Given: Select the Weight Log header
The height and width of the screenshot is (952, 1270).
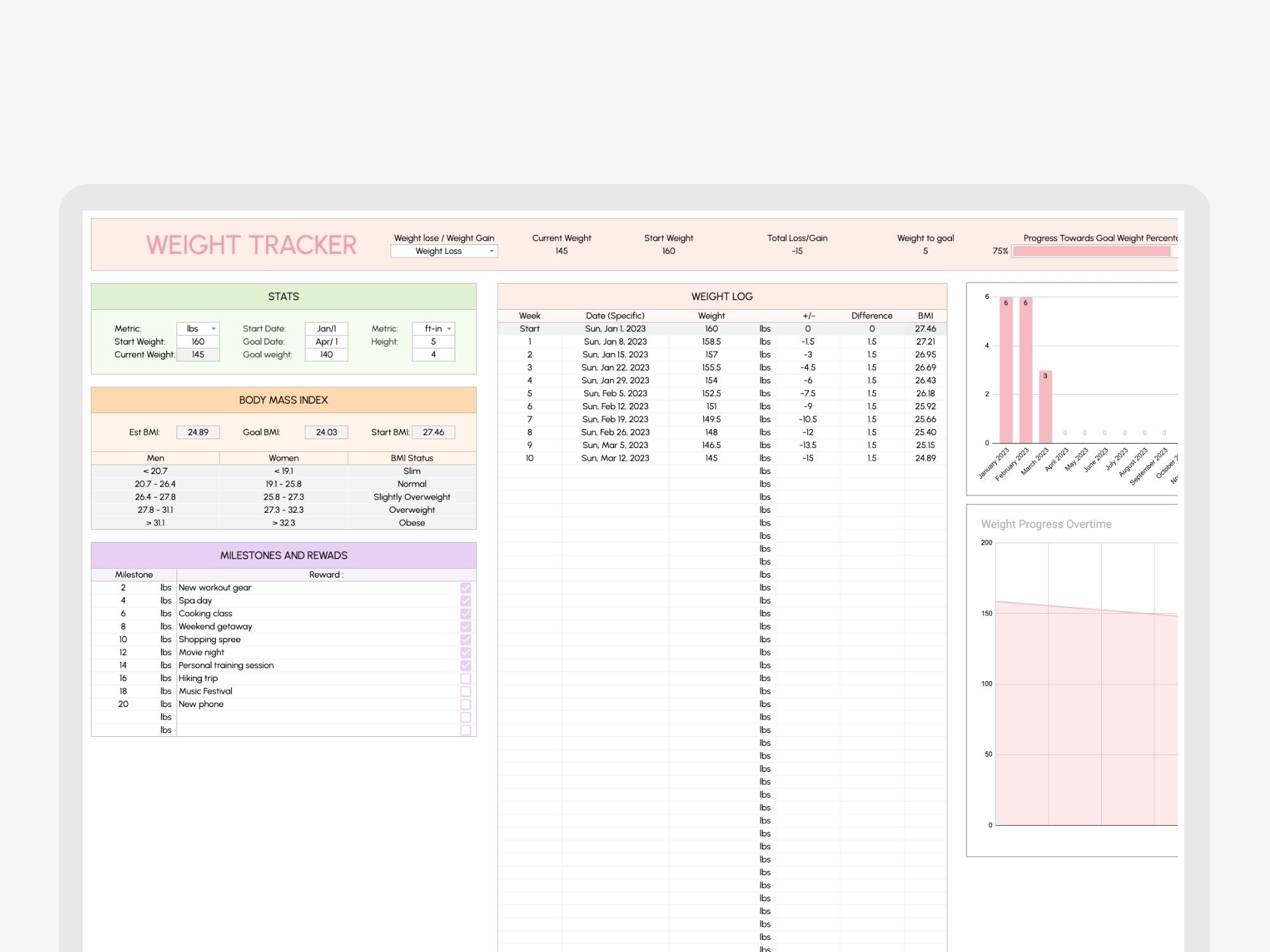Looking at the screenshot, I should (722, 296).
